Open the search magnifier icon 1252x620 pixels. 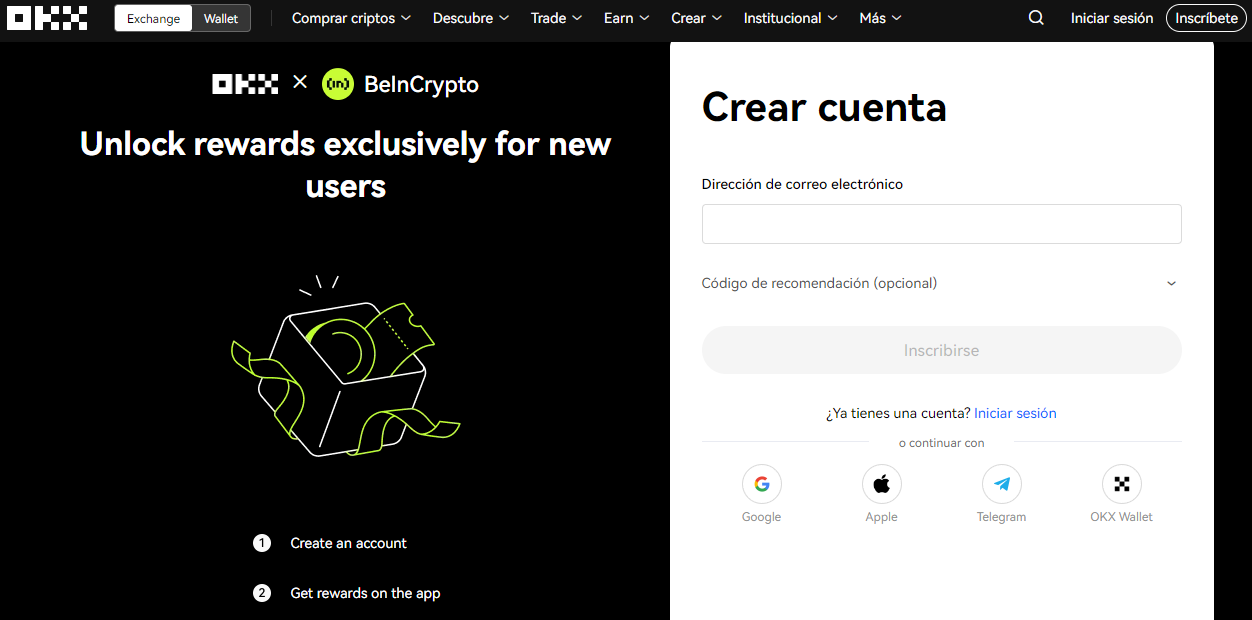click(x=1036, y=18)
